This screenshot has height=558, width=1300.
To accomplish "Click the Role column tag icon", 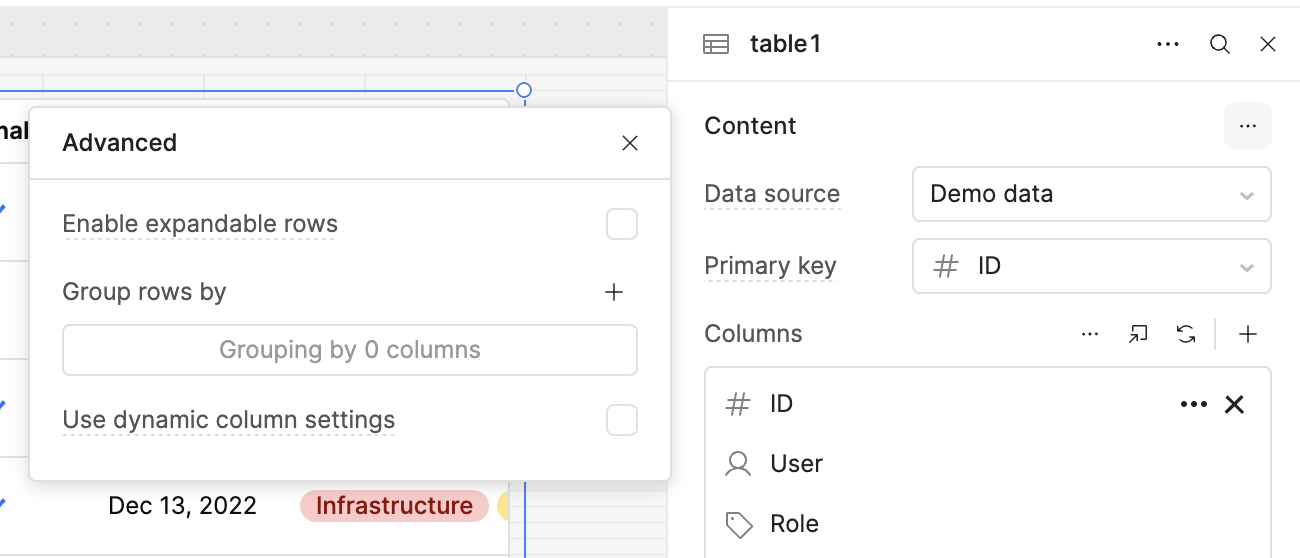I will tap(738, 524).
